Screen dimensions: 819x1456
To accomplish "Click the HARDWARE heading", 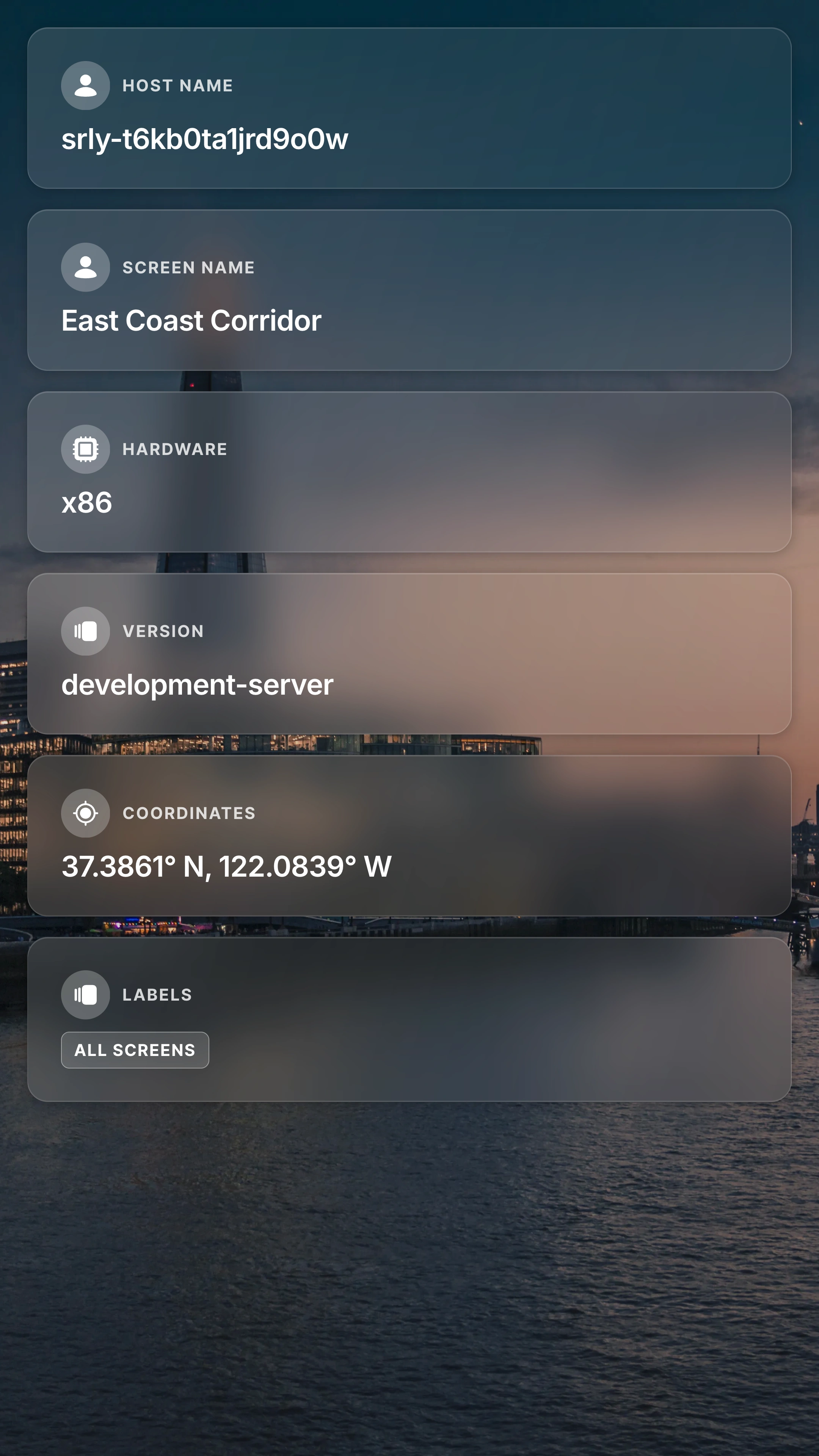I will click(175, 449).
